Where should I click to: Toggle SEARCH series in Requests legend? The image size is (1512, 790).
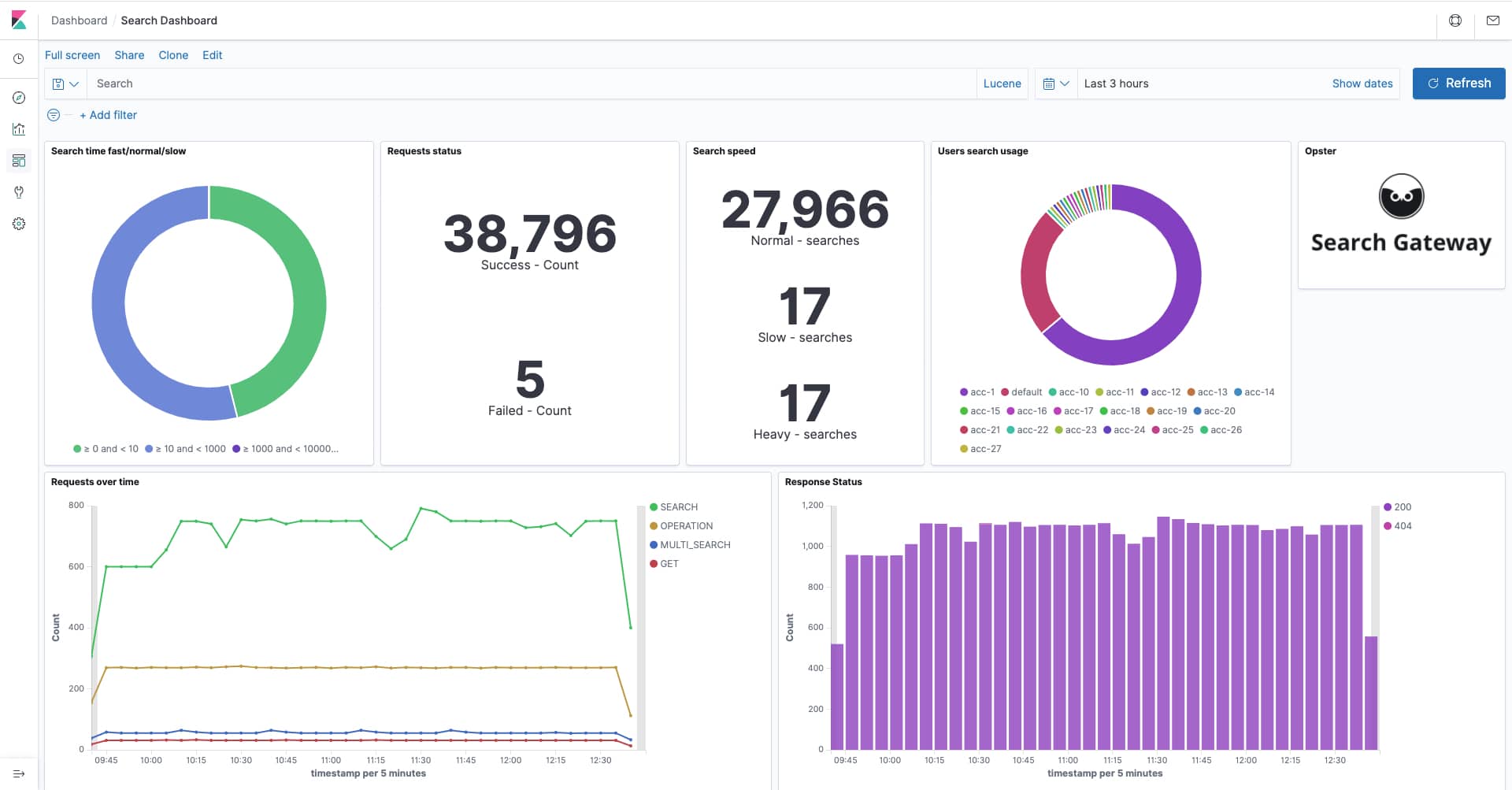click(673, 507)
